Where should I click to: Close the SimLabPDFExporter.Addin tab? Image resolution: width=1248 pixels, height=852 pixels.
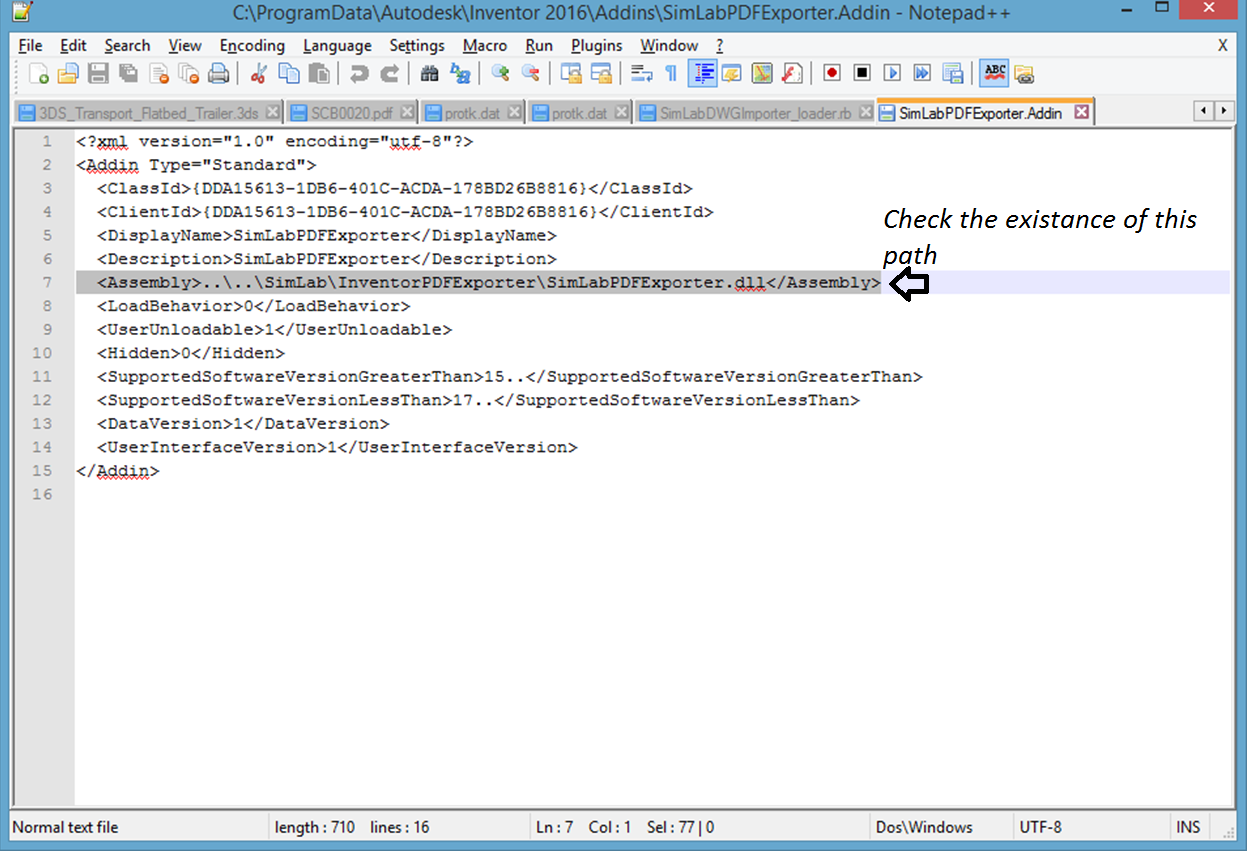[x=1081, y=113]
